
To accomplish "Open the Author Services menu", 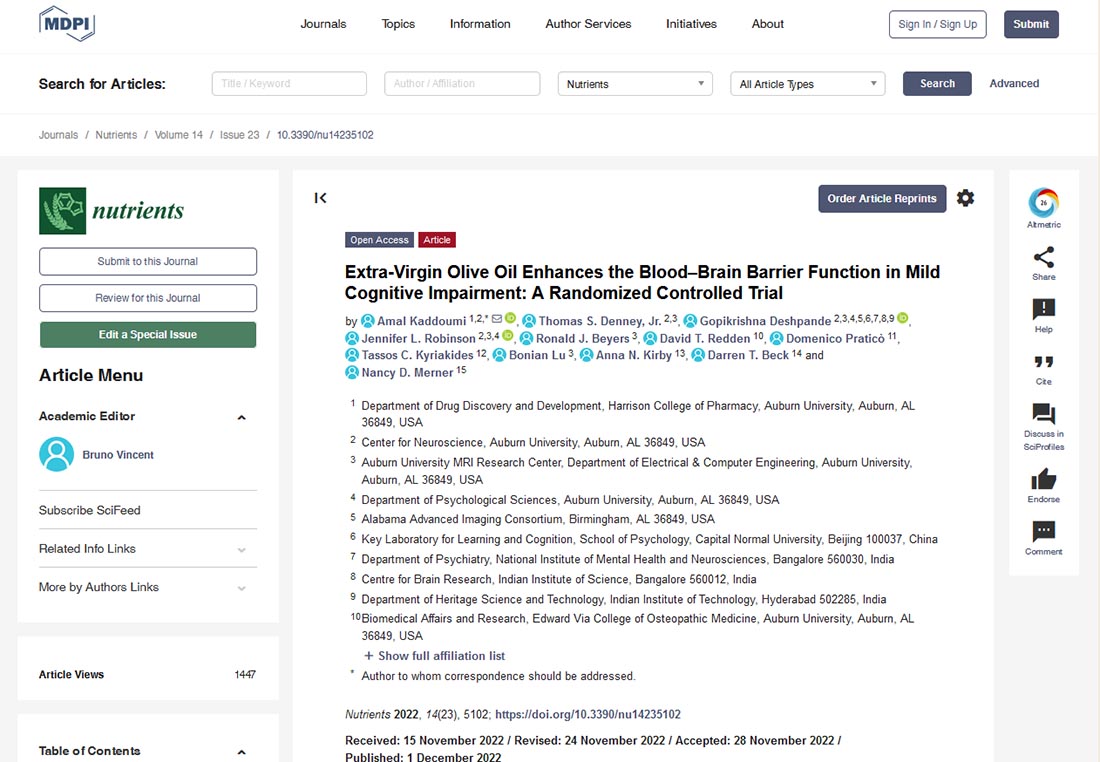I will tap(588, 24).
